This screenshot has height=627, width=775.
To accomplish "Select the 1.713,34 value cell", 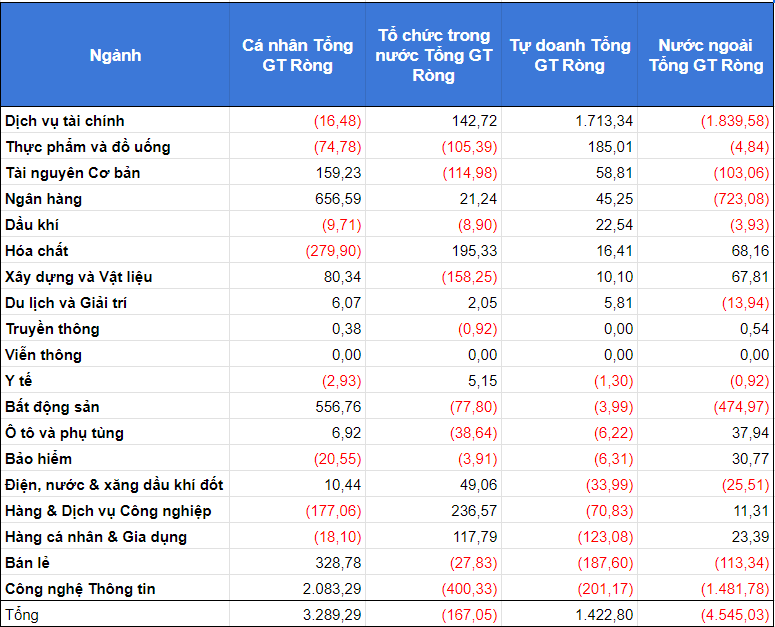I will (x=604, y=121).
